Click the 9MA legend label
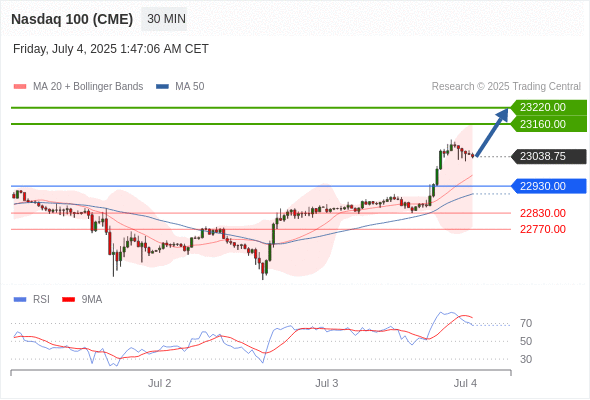This screenshot has width=590, height=400. [x=92, y=300]
